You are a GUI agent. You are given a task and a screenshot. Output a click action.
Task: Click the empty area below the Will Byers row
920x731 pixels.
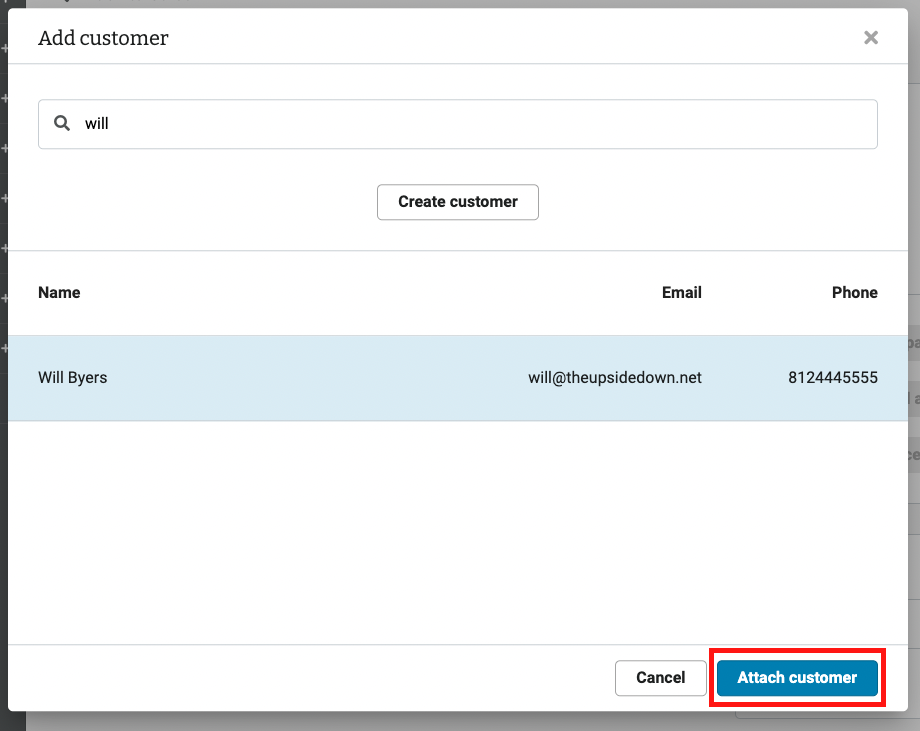pos(460,530)
